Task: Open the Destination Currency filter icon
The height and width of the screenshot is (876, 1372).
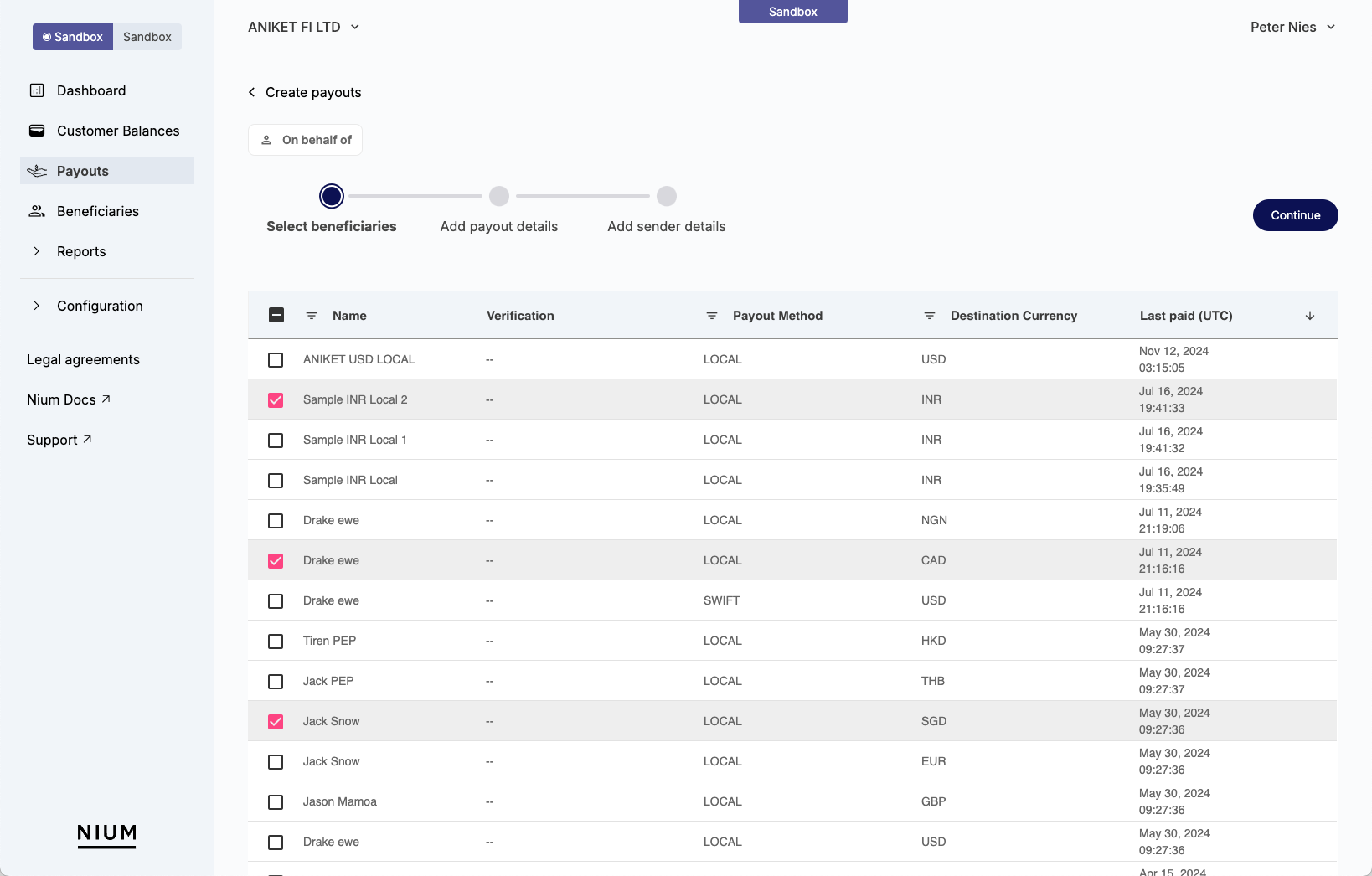Action: [x=930, y=316]
